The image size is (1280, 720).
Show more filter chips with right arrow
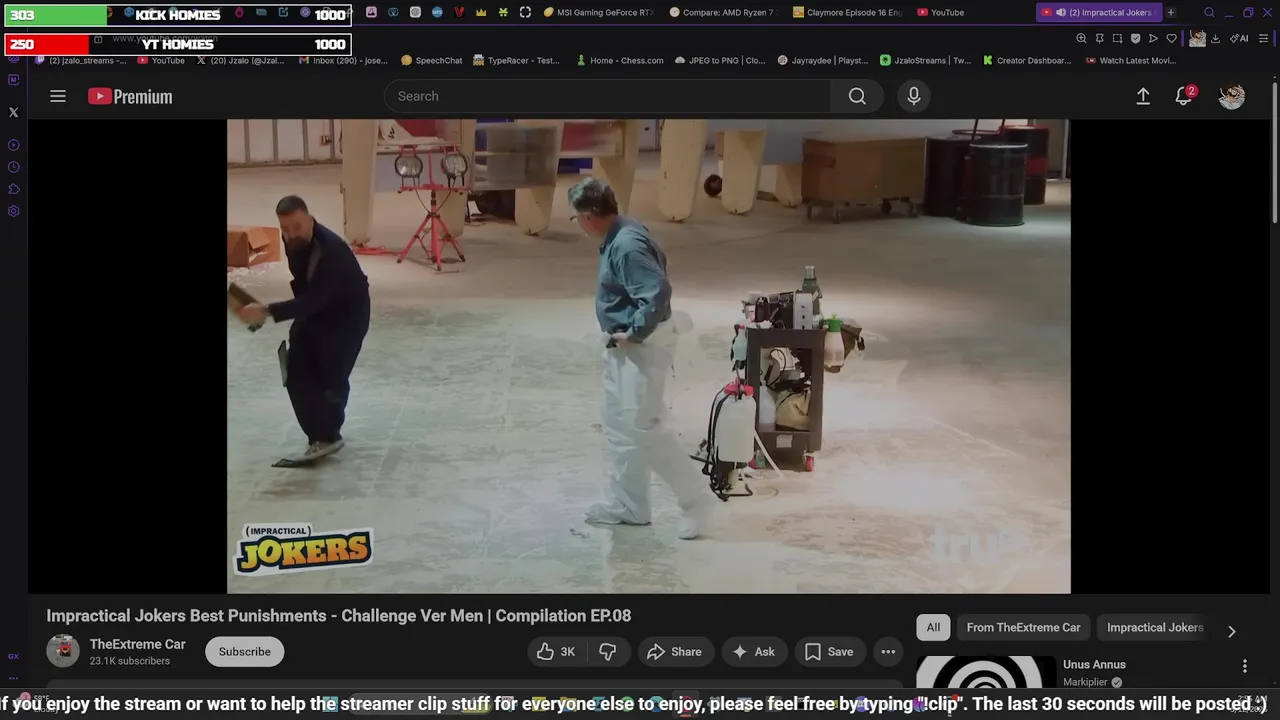(x=1232, y=631)
